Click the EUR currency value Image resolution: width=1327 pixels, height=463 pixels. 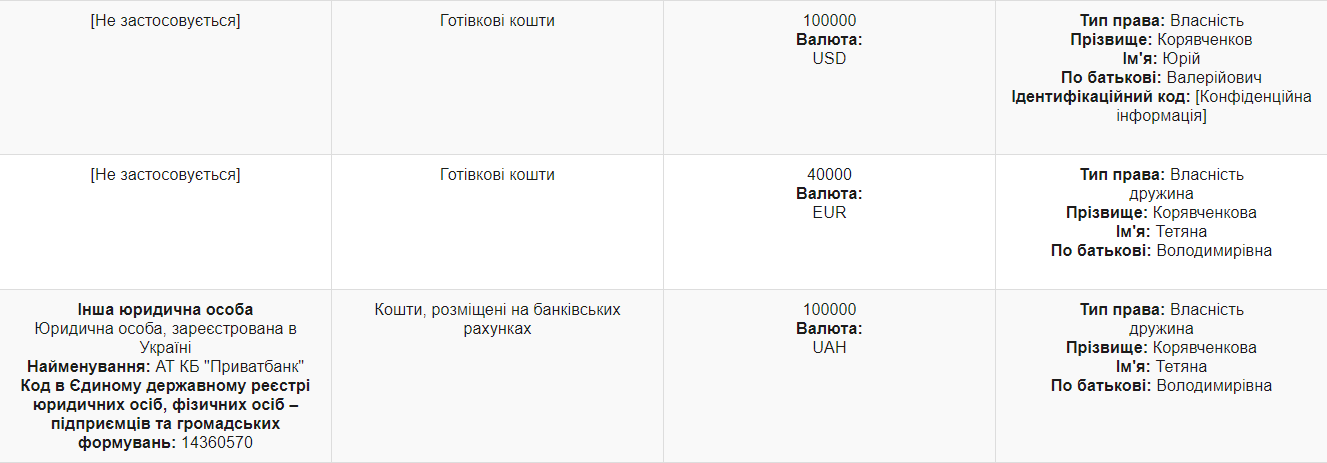(x=829, y=213)
